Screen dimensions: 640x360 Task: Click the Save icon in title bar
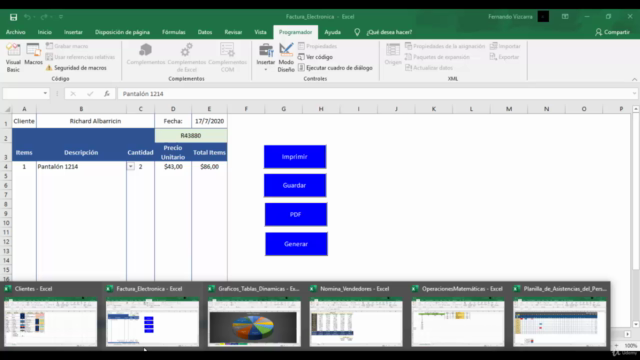point(13,17)
